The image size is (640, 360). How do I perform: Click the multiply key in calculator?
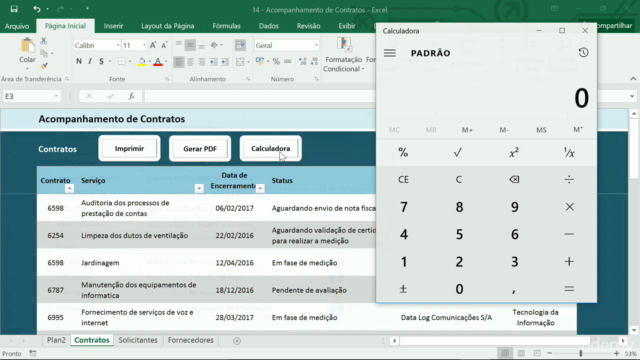pos(569,207)
